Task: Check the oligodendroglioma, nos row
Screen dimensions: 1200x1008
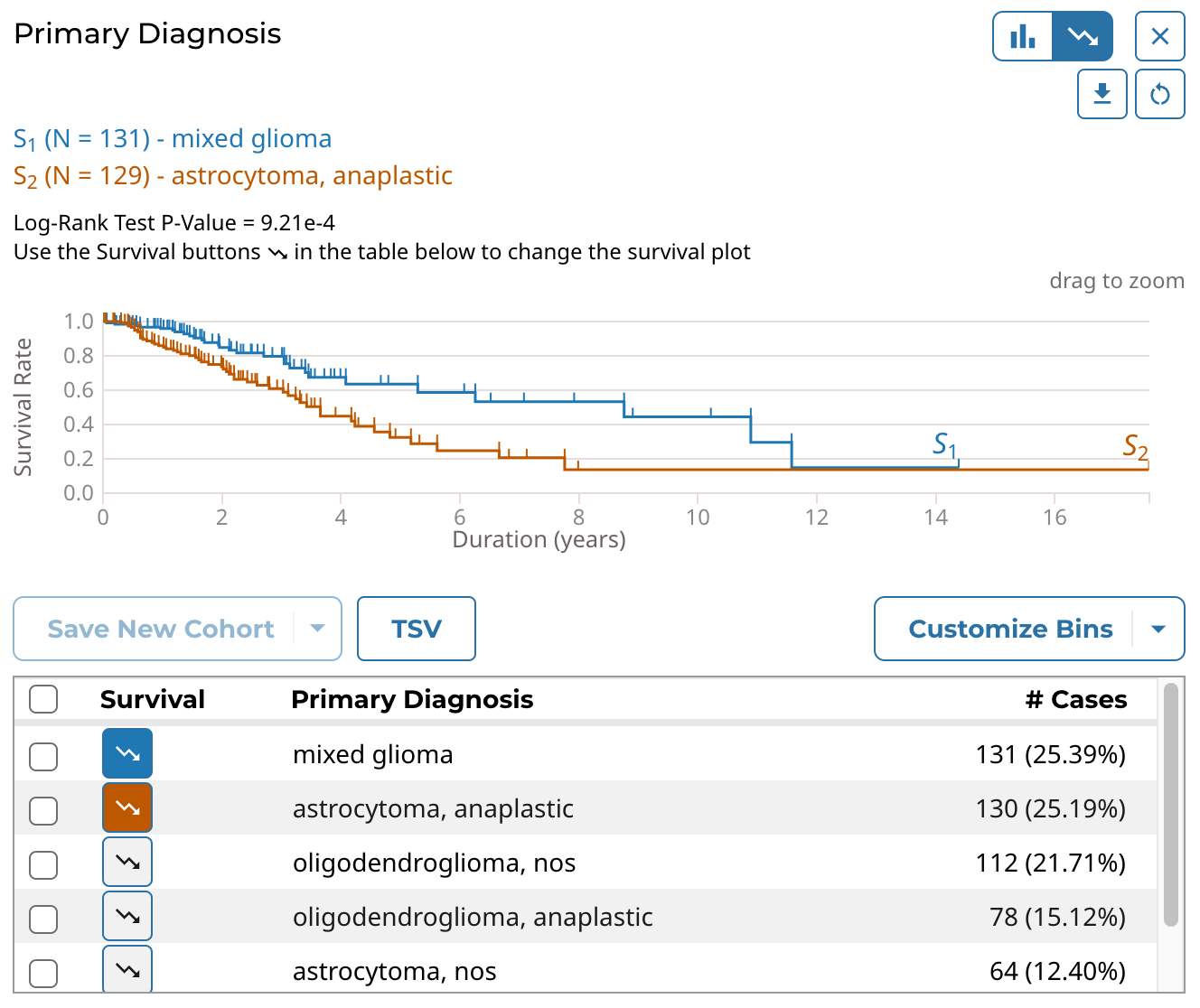Action: pos(43,864)
